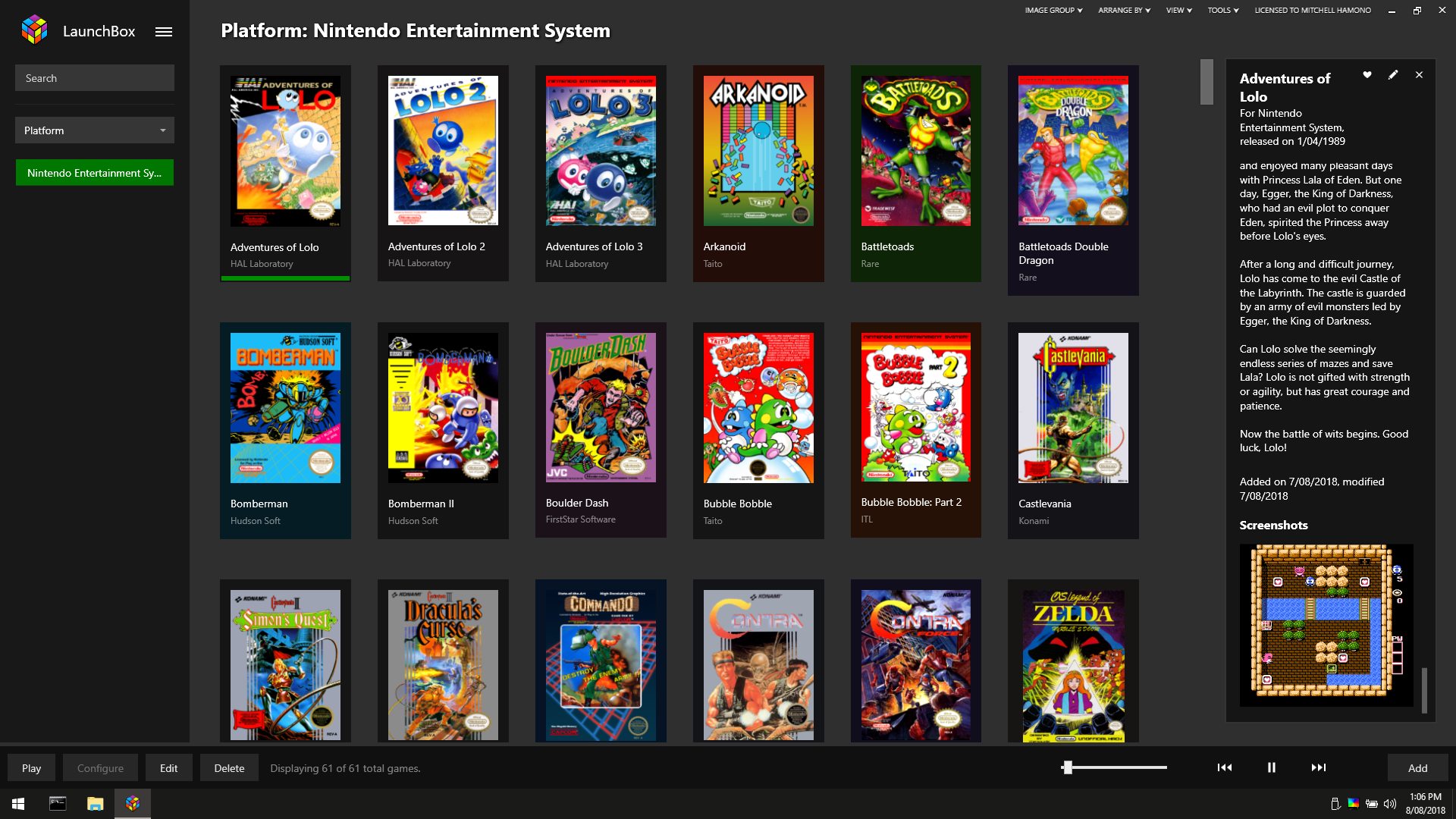Mark Adventures of Lolo as favorite
The image size is (1456, 819).
tap(1367, 75)
